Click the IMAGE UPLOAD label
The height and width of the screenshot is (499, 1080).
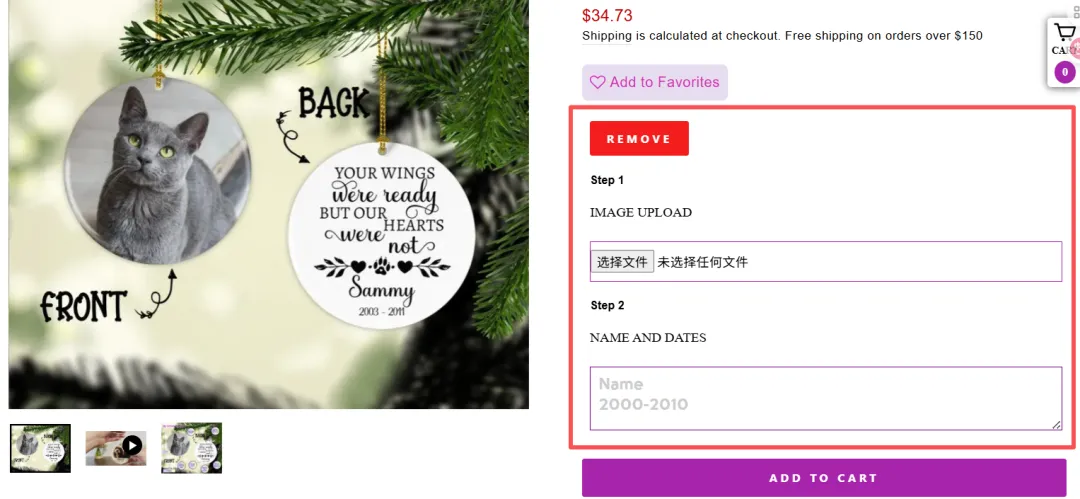pos(641,212)
